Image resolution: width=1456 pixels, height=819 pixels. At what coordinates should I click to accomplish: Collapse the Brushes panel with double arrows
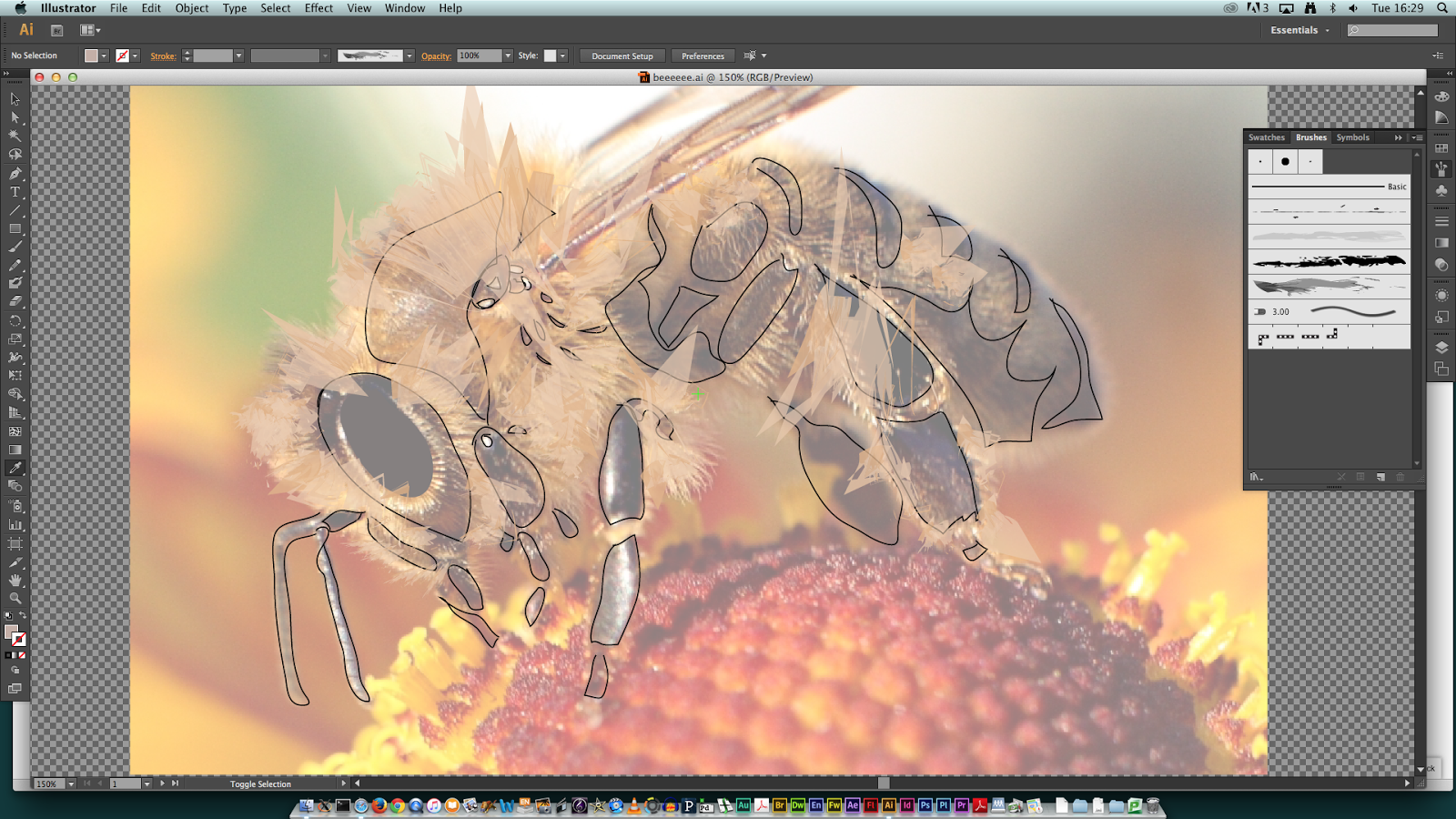tap(1399, 137)
